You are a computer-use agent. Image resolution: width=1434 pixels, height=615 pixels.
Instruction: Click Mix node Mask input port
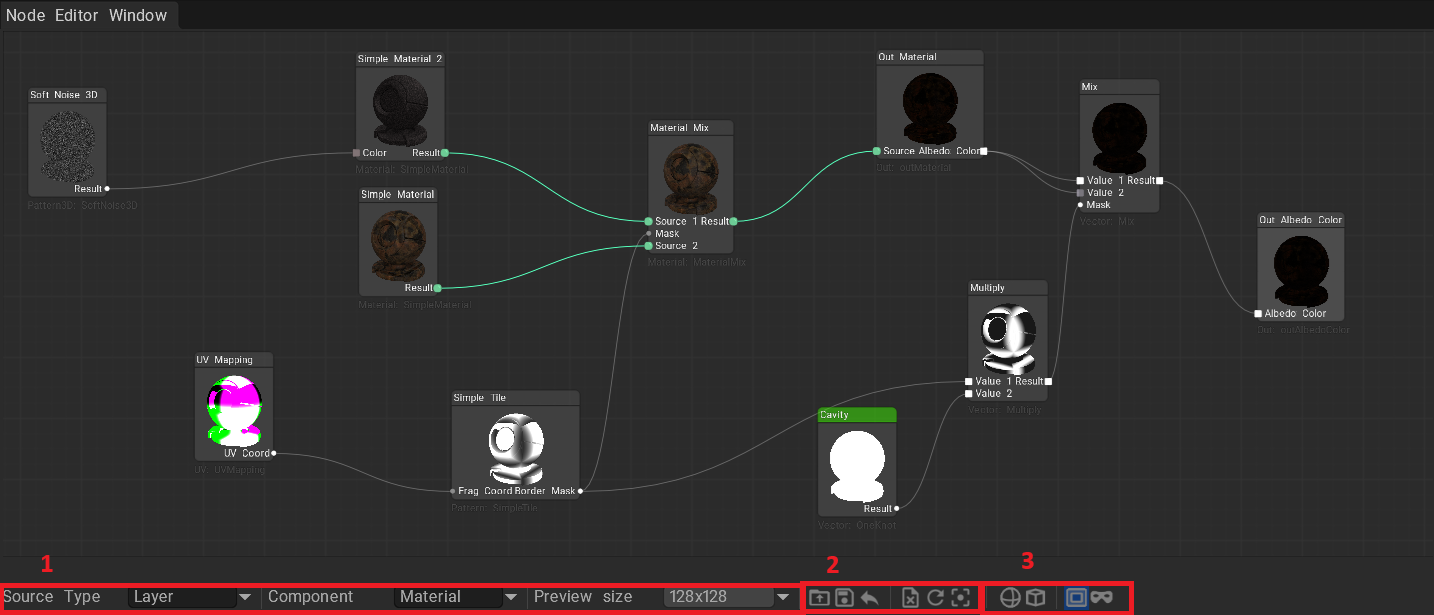tap(1080, 204)
